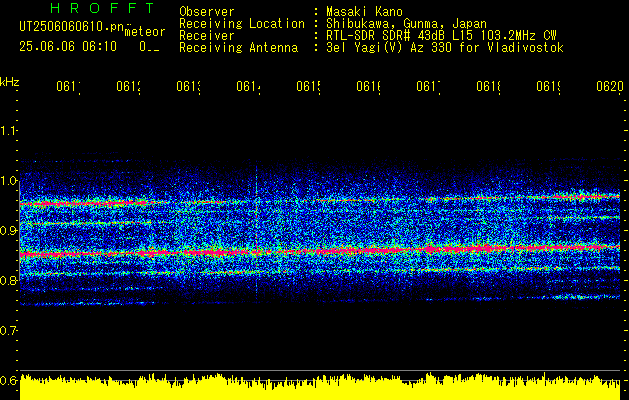Screen dimensions: 629x400
Task: Click the RTL-SDR SDR# 43dB receiver details
Action: click(441, 36)
